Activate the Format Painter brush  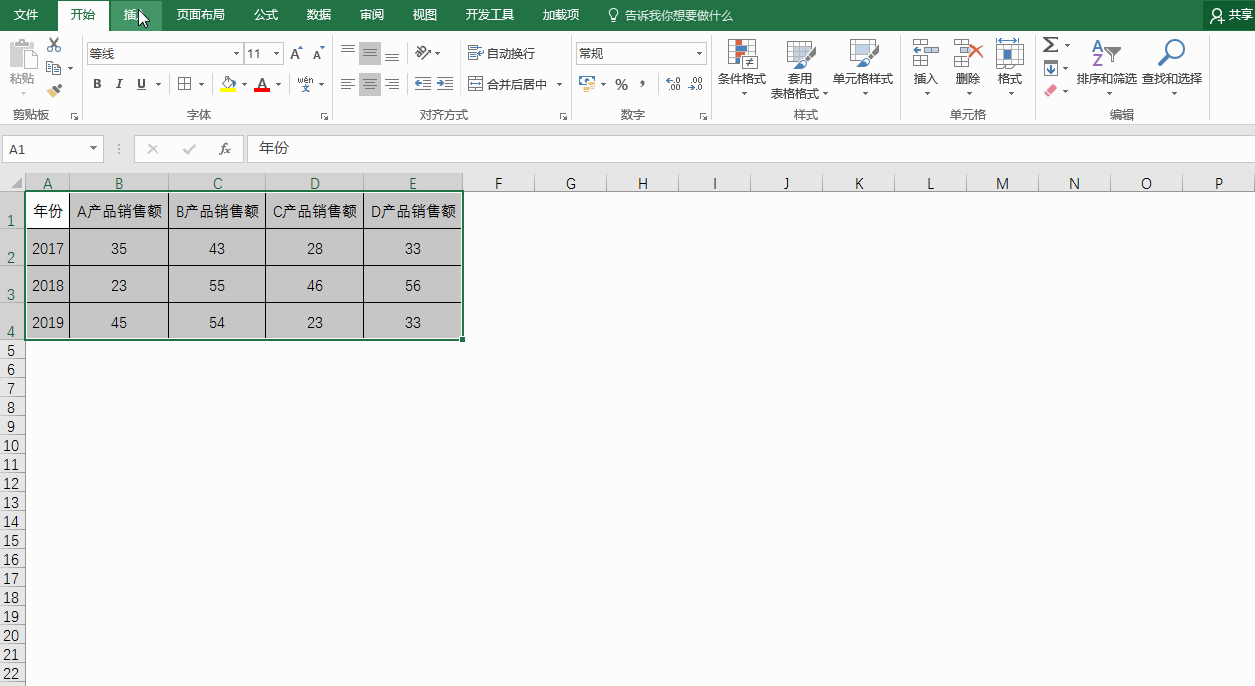[54, 90]
